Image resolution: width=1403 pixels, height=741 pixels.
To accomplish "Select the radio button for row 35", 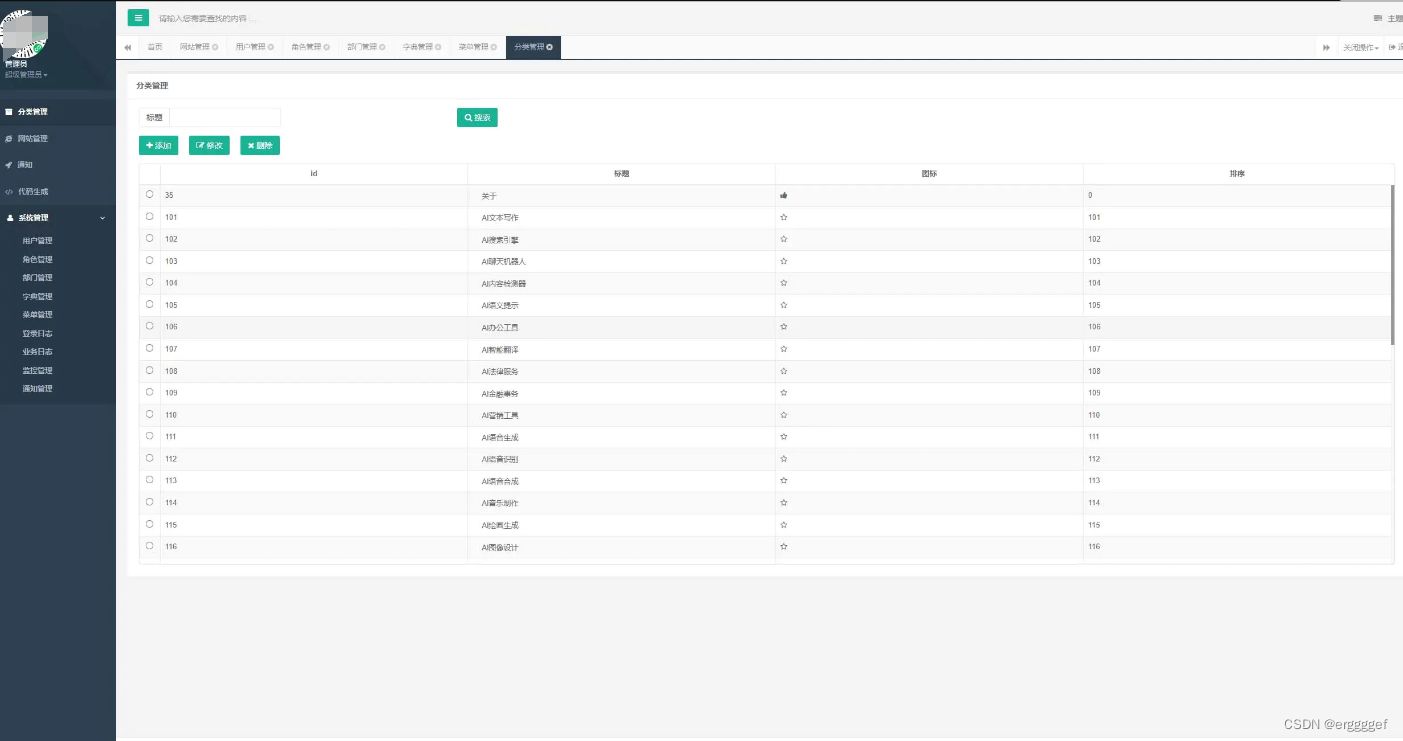I will tap(150, 195).
